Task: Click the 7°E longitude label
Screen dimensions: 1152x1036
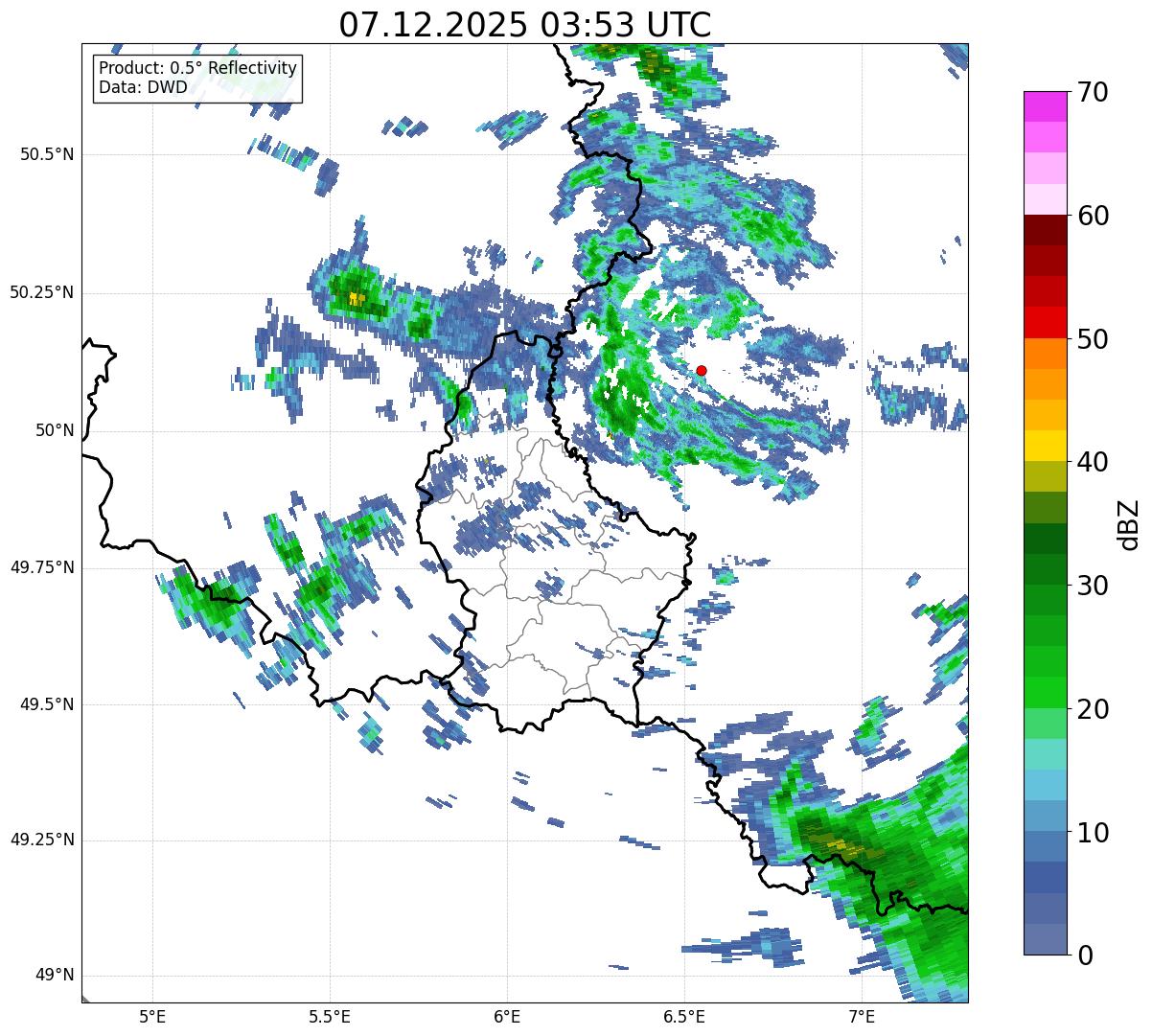Action: pyautogui.click(x=862, y=1016)
